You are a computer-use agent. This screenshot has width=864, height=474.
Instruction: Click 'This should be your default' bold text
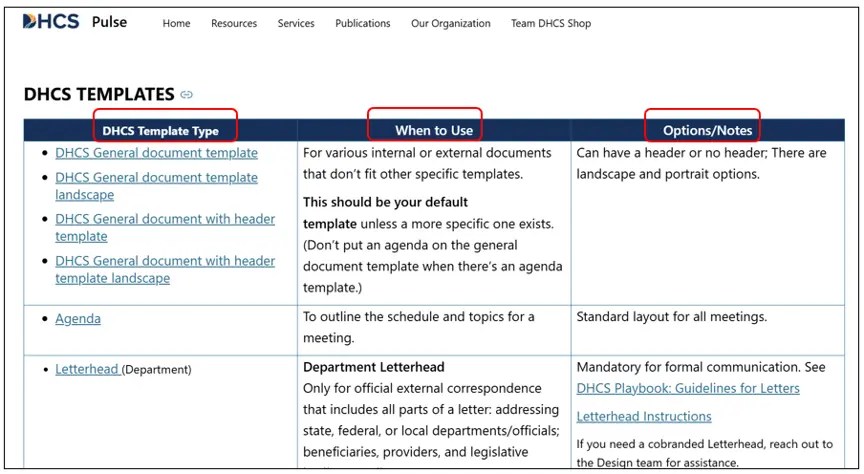[x=385, y=202]
